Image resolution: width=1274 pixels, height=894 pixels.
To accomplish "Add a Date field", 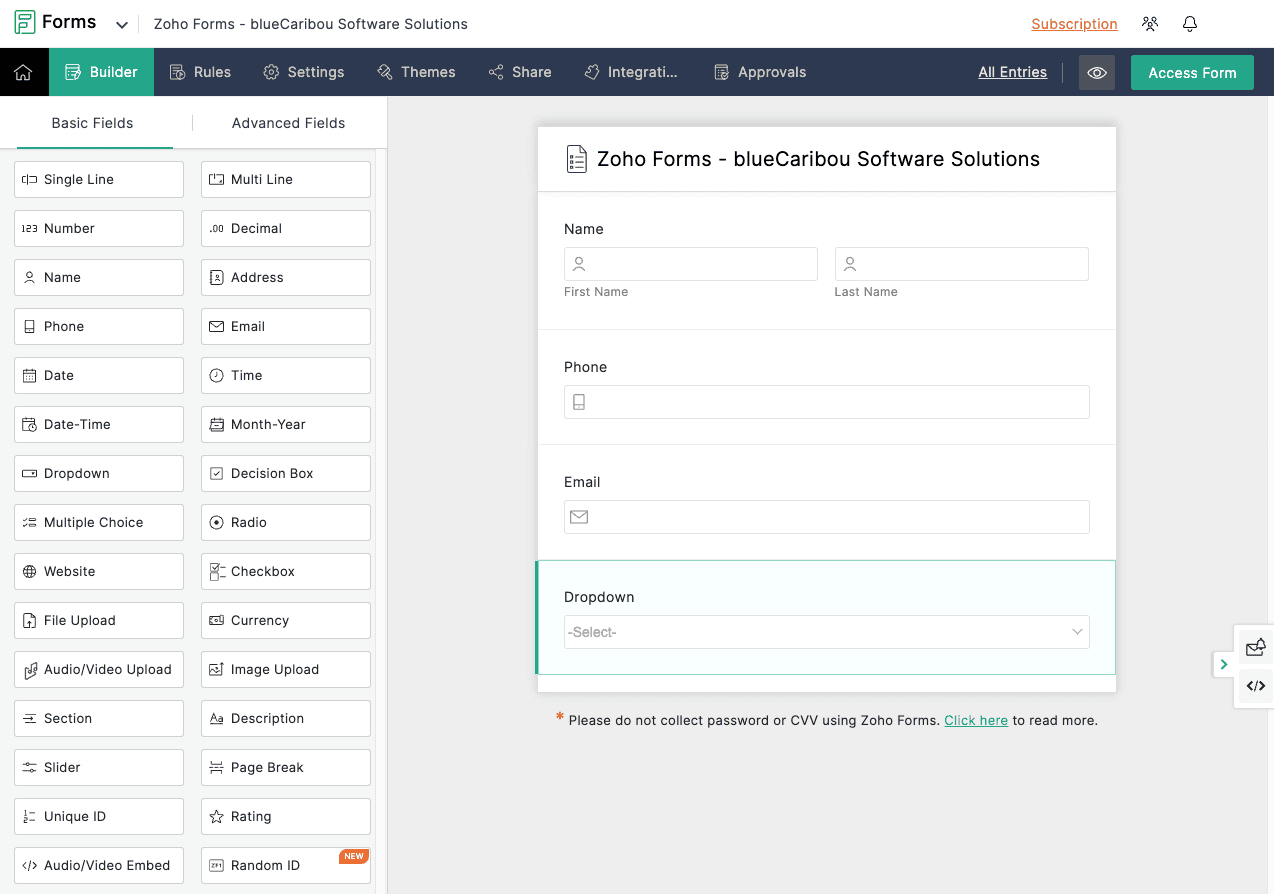I will tap(99, 375).
